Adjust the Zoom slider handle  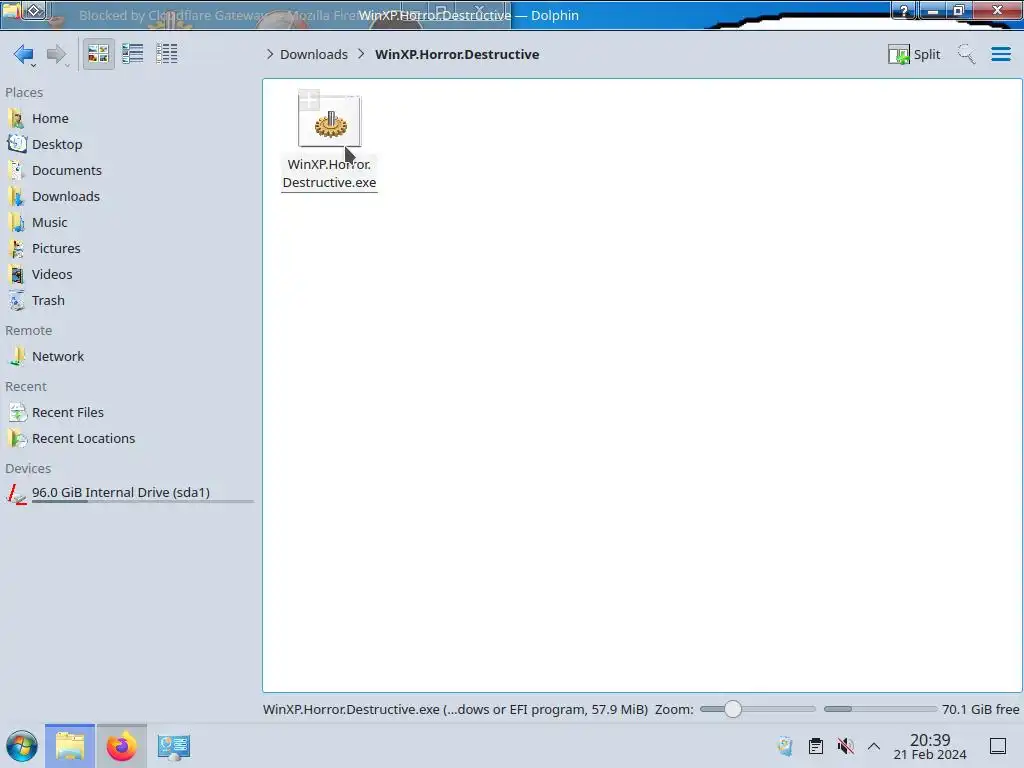tap(733, 709)
